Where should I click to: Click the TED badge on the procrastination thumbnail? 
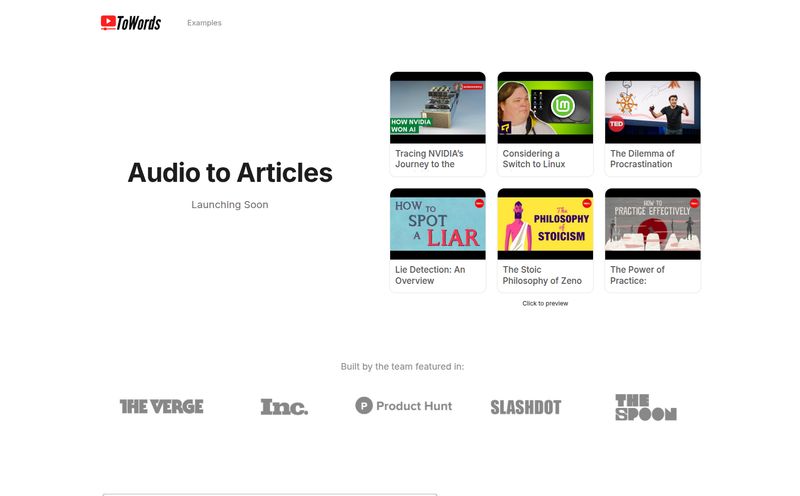point(616,123)
